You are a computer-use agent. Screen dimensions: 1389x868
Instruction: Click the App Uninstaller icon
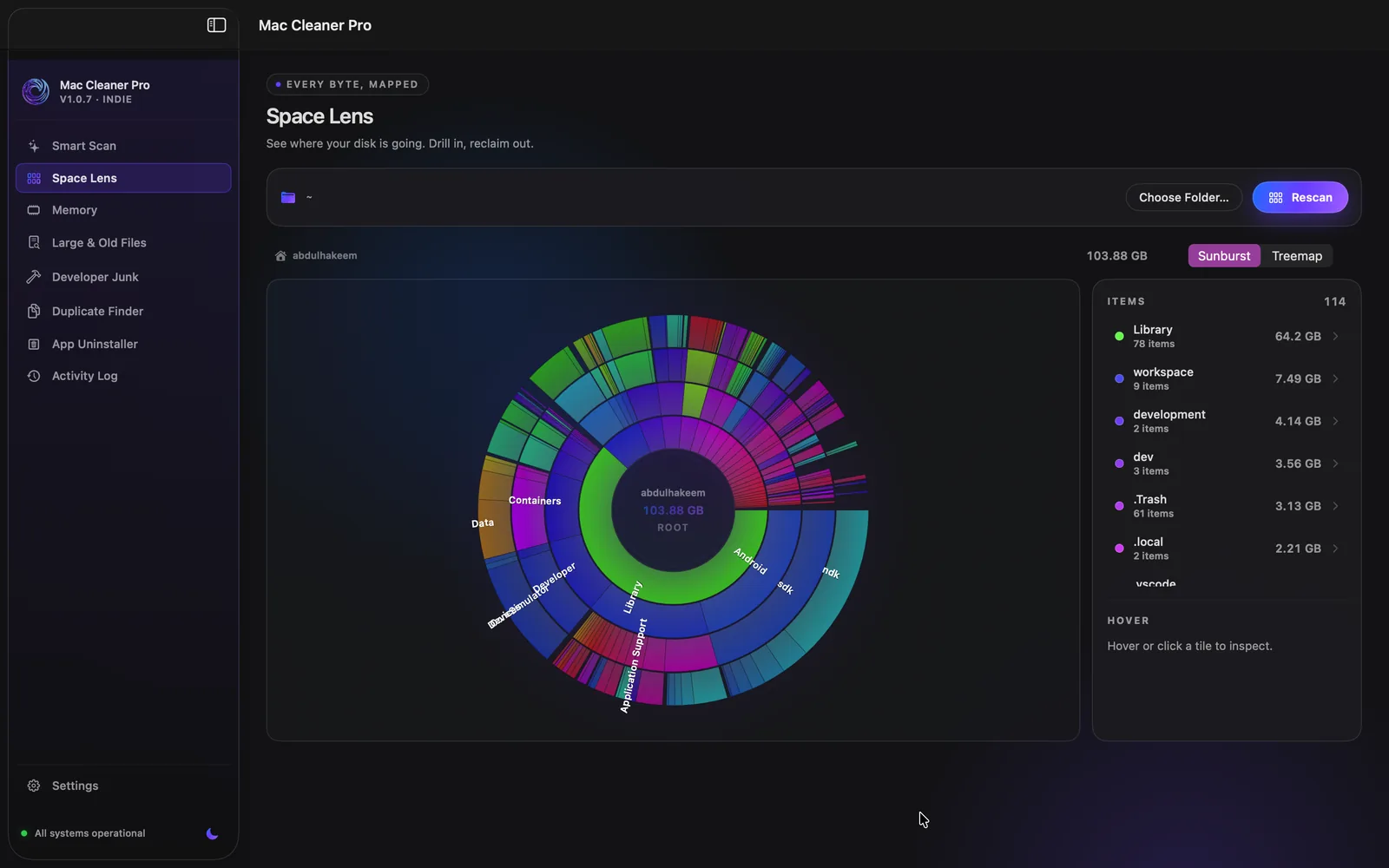[34, 344]
